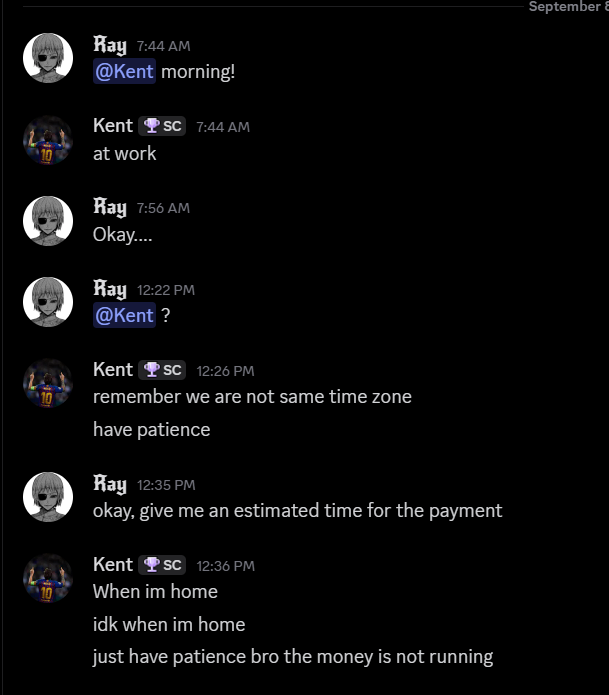Image resolution: width=609 pixels, height=695 pixels.
Task: Click the Ray username at 7:44 AM
Action: pos(110,45)
